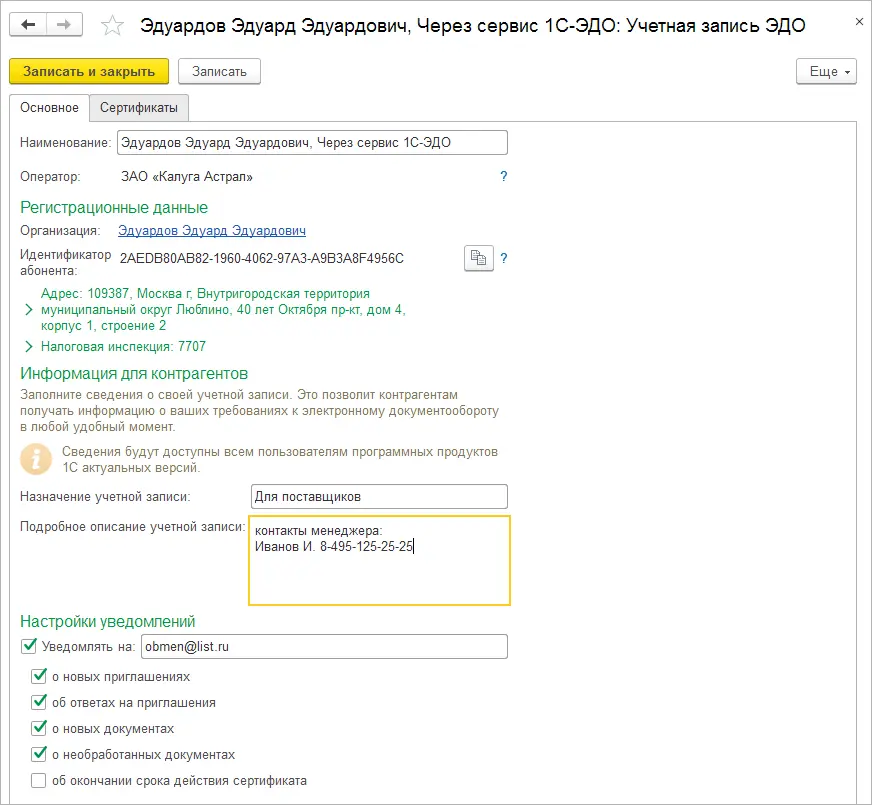Click the Назначение учетной записи field
This screenshot has width=872, height=805.
[x=379, y=496]
